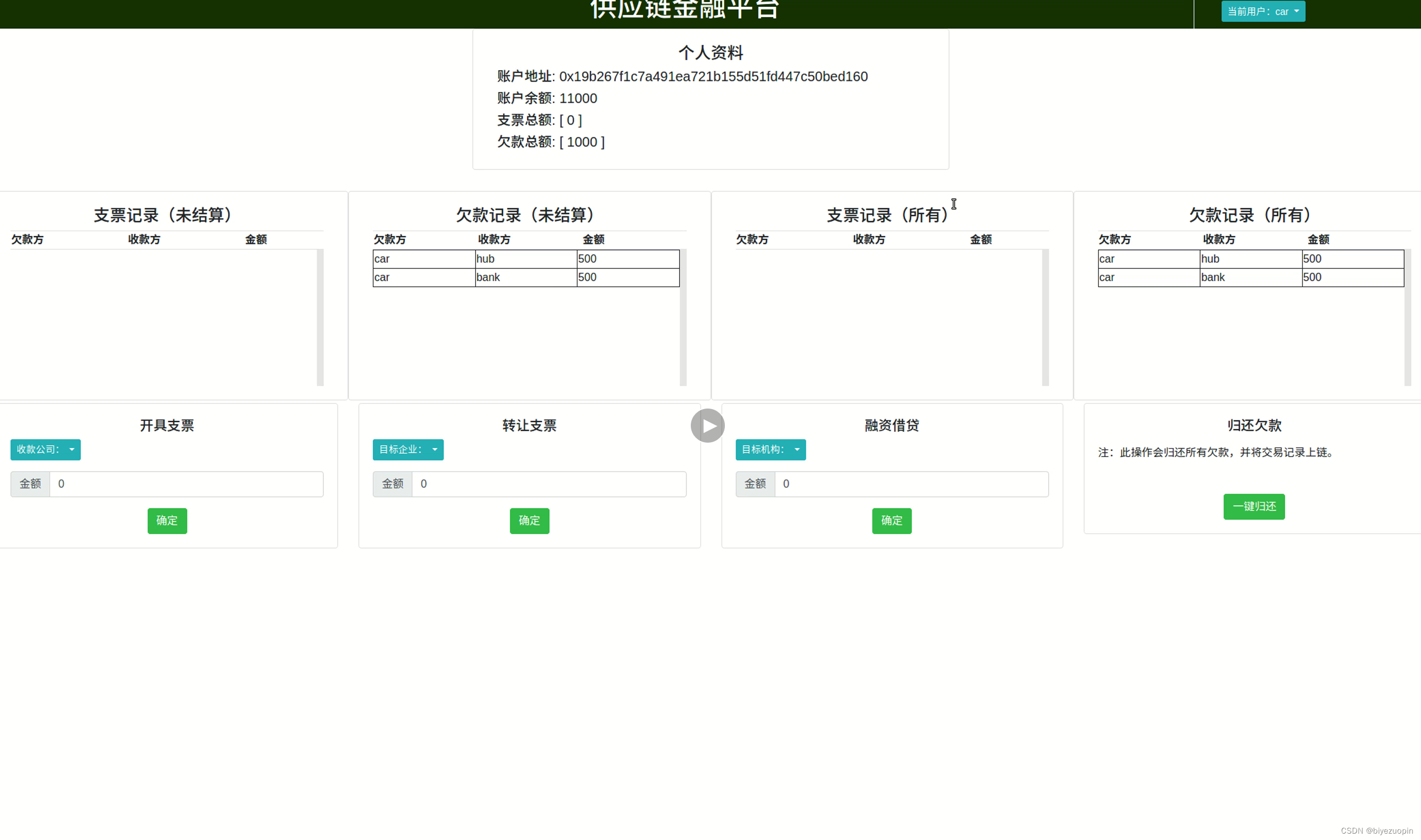This screenshot has height=840, width=1421.
Task: Open the 收款公司 dropdown in 开具支票
Action: click(x=45, y=450)
